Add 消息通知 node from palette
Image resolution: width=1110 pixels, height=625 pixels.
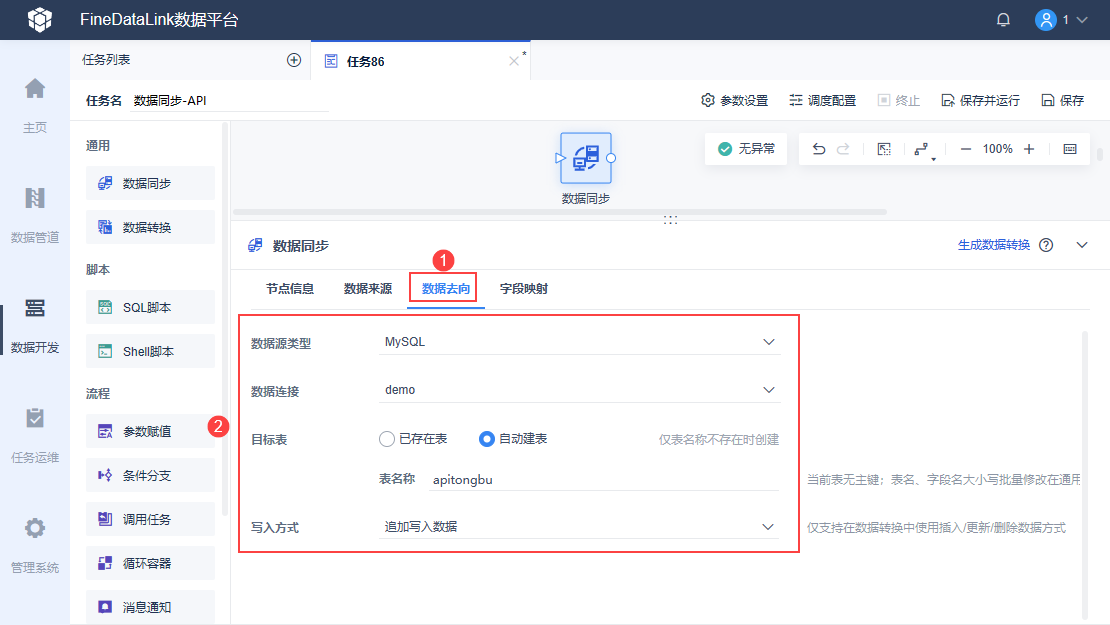[x=150, y=607]
